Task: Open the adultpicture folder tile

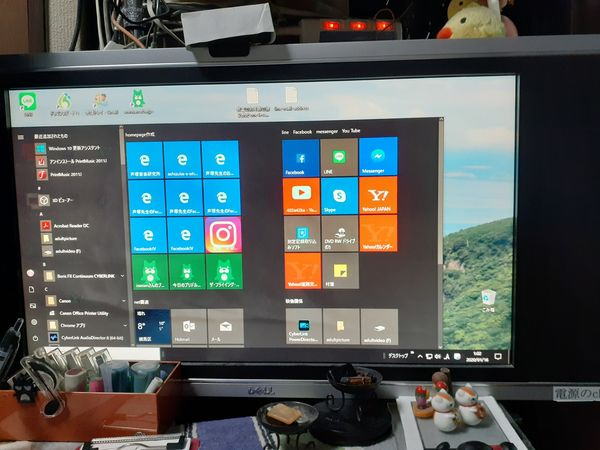Action: click(x=341, y=326)
